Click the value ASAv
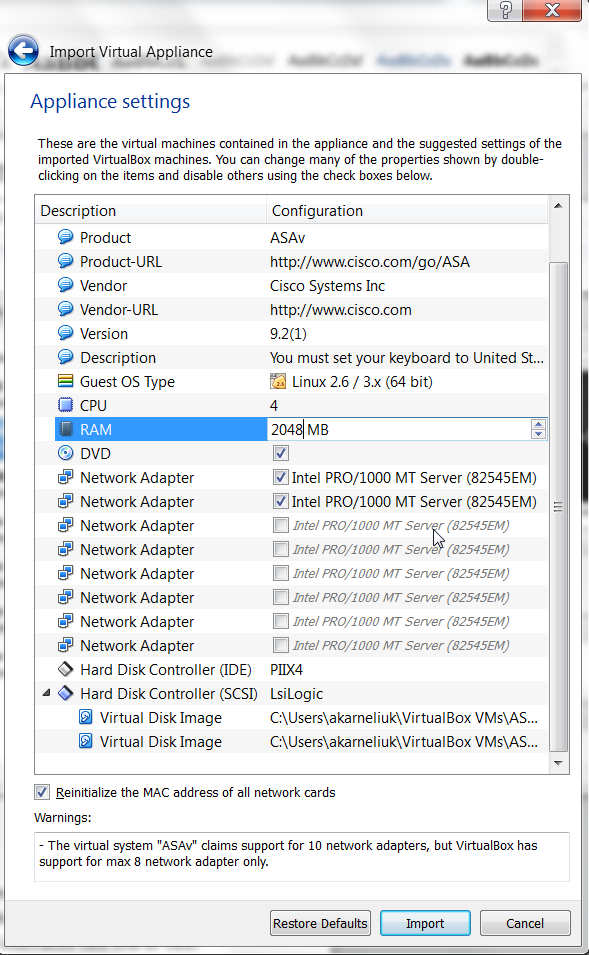The height and width of the screenshot is (955, 589). [287, 238]
